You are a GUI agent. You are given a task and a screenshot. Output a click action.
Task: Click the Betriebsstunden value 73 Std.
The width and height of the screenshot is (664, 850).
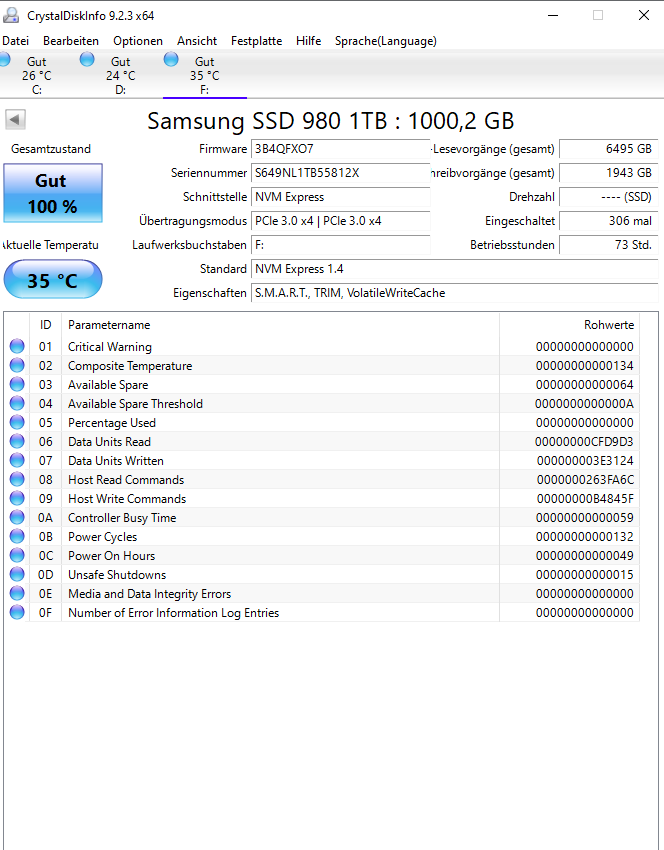609,245
